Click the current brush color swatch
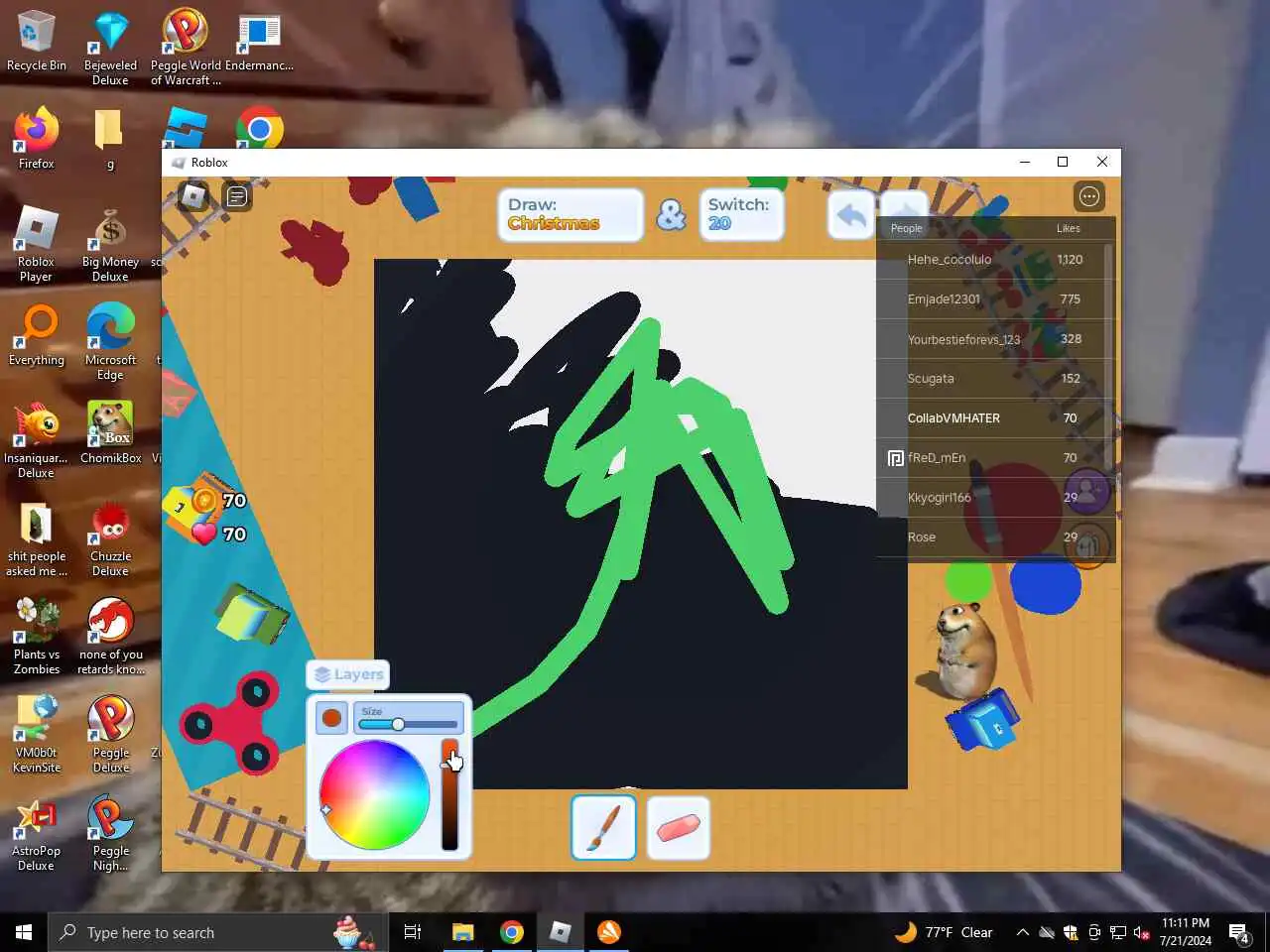Image resolution: width=1270 pixels, height=952 pixels. 331,718
